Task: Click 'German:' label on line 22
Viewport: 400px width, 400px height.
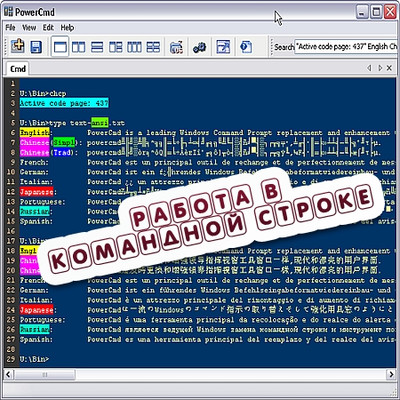Action: [34, 290]
